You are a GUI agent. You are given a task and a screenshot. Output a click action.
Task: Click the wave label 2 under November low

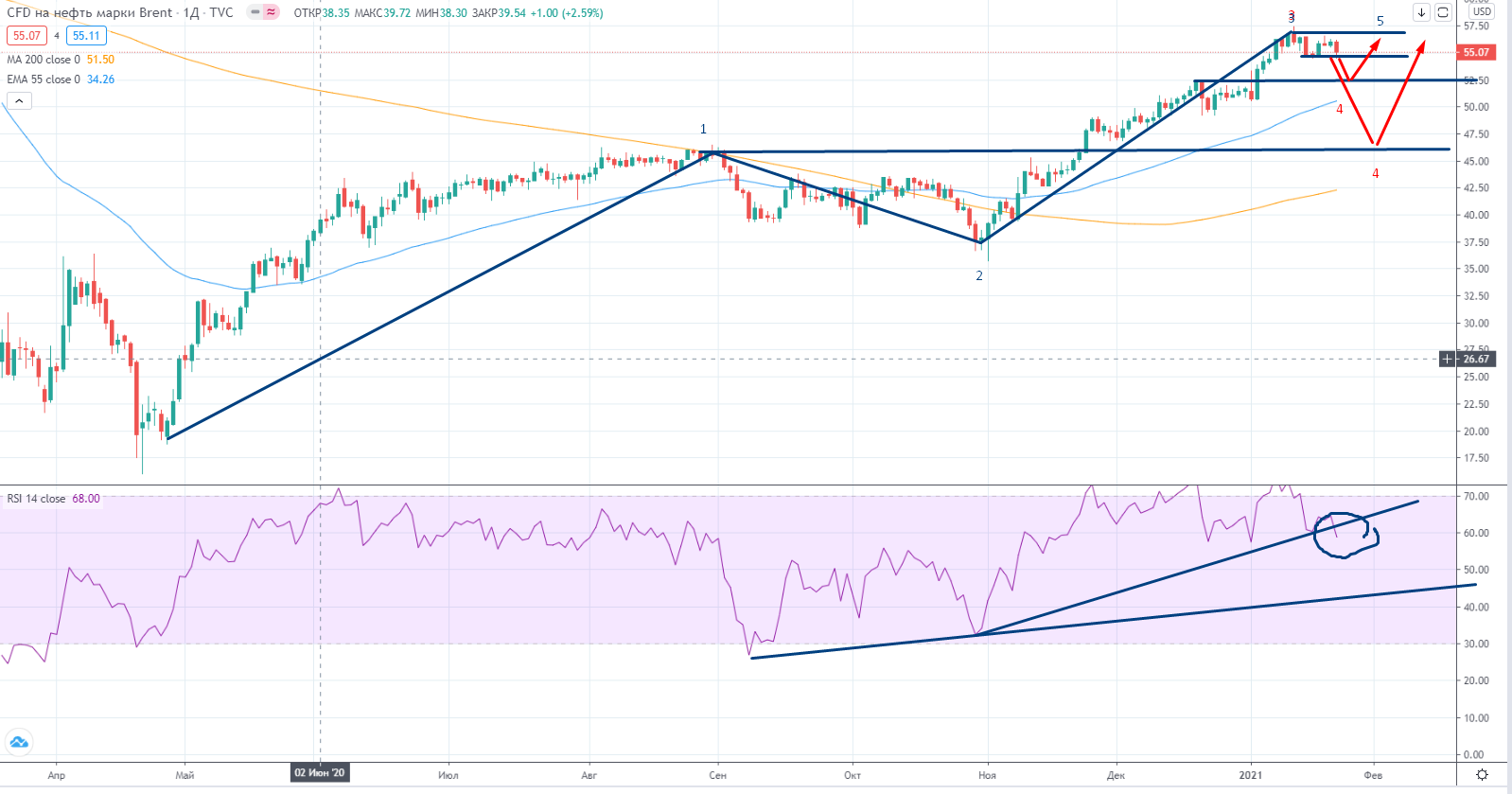979,275
